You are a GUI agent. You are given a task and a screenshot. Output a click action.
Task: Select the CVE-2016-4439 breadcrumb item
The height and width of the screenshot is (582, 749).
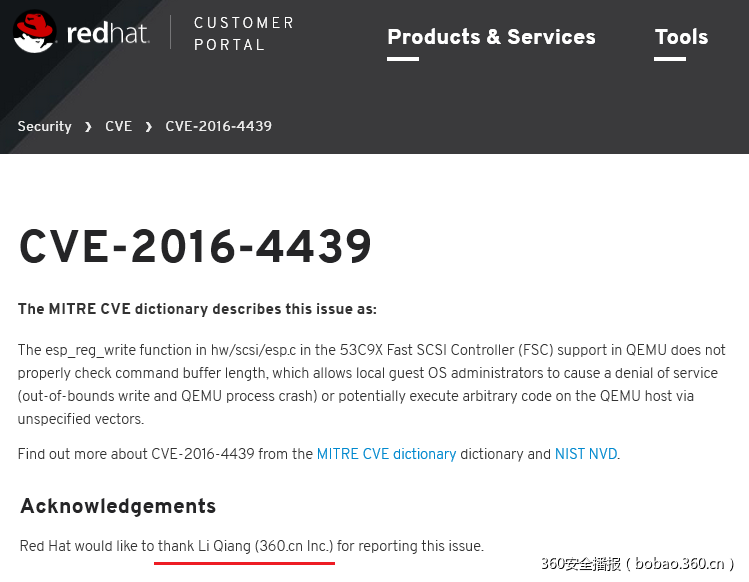[218, 126]
